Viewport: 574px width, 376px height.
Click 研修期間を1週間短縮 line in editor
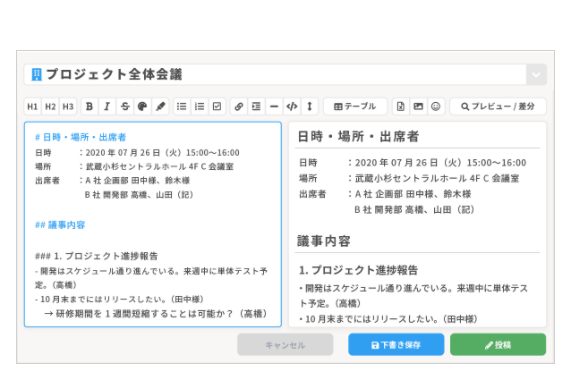[x=156, y=314]
